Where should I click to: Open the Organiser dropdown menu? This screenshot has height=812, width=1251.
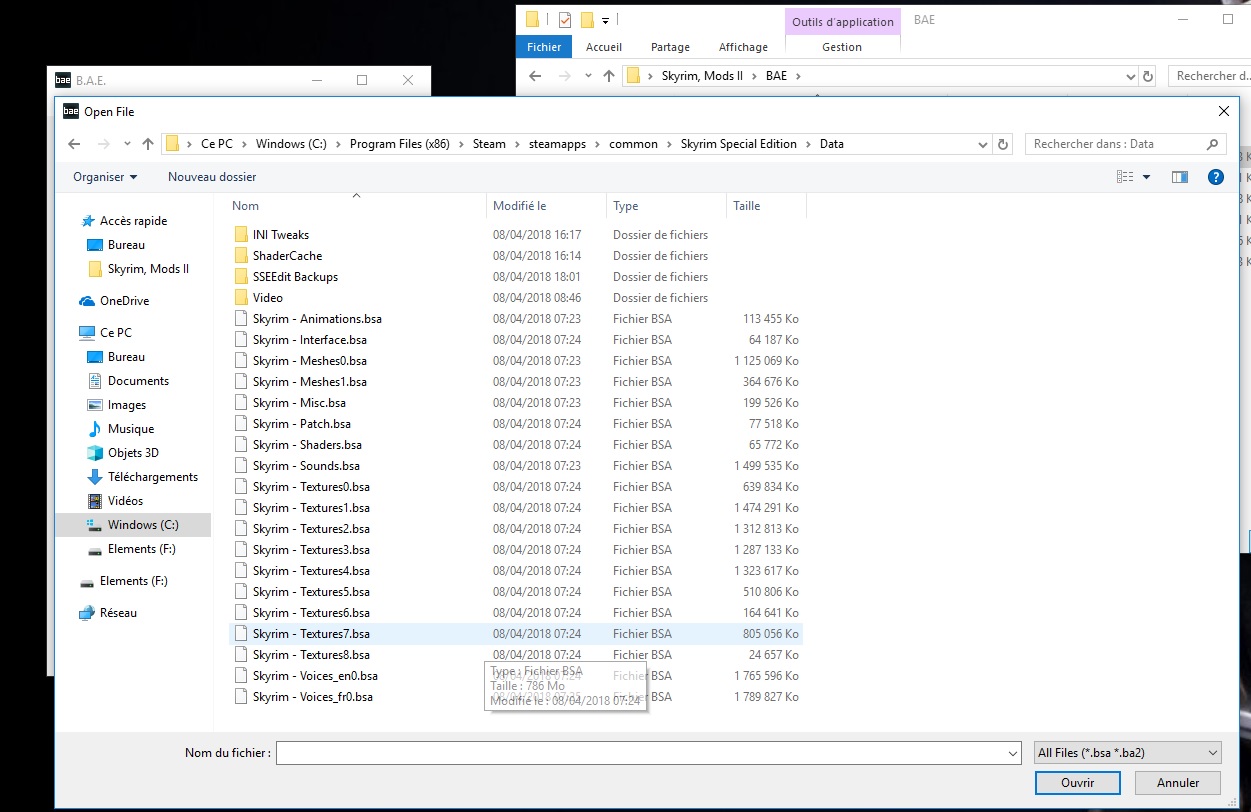point(105,177)
